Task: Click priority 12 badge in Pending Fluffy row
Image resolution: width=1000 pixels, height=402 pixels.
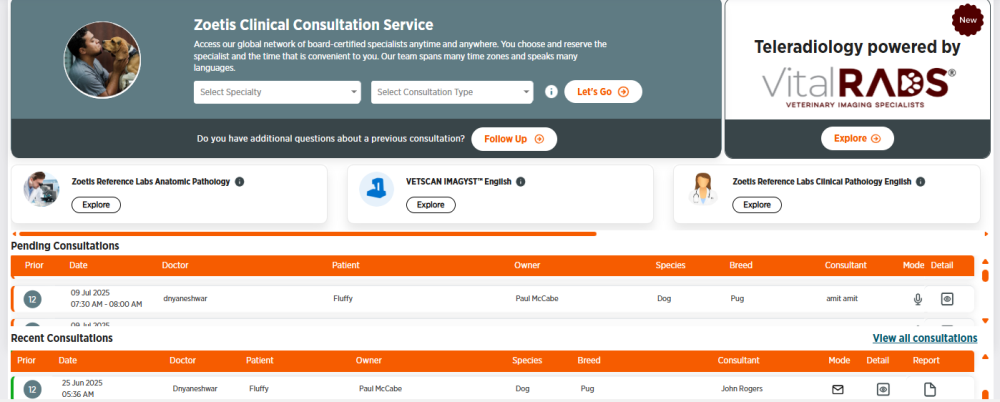Action: [x=33, y=299]
